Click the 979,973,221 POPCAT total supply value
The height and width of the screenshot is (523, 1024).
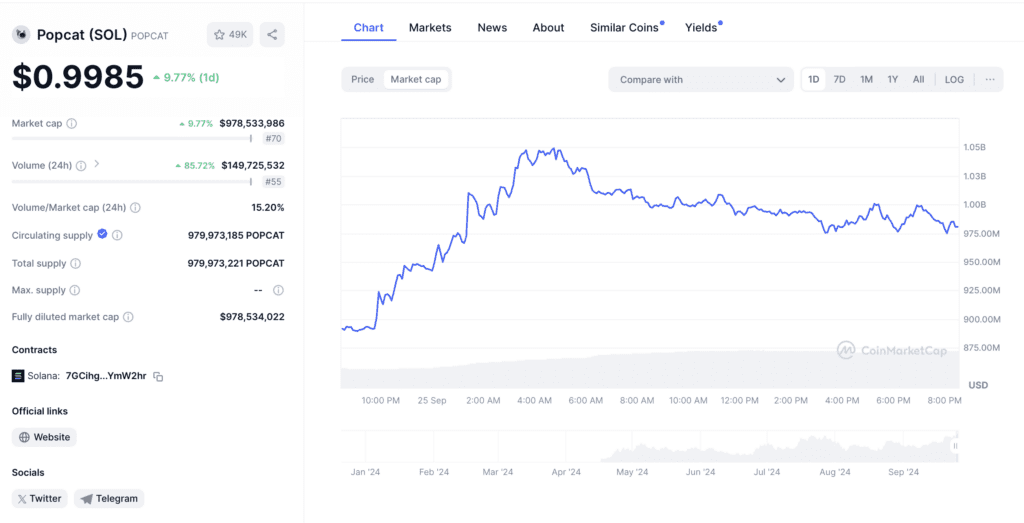click(236, 264)
